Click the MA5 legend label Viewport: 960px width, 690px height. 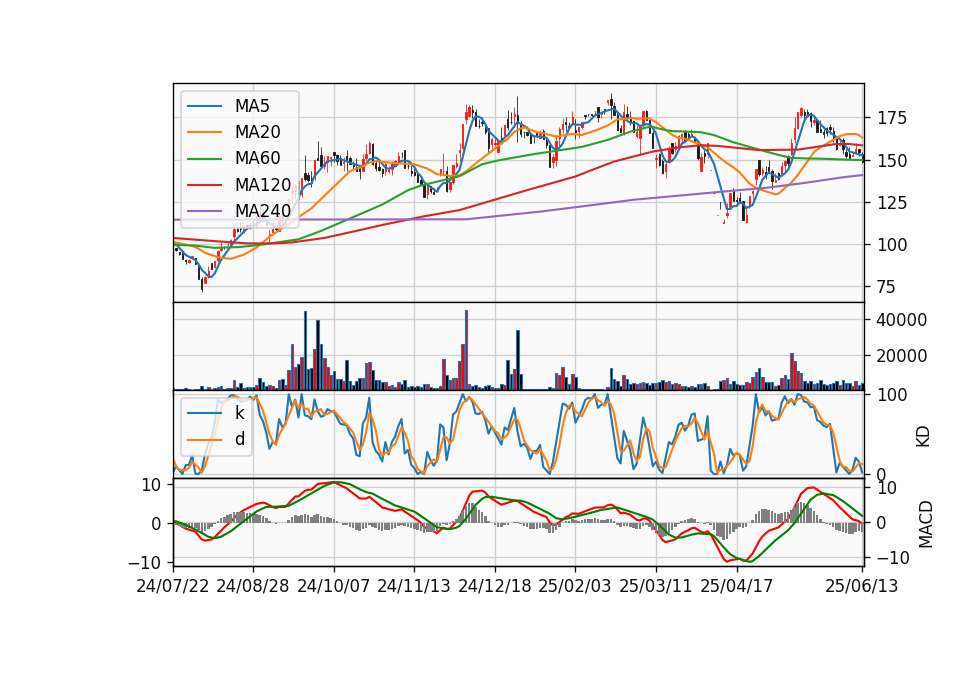coord(252,106)
